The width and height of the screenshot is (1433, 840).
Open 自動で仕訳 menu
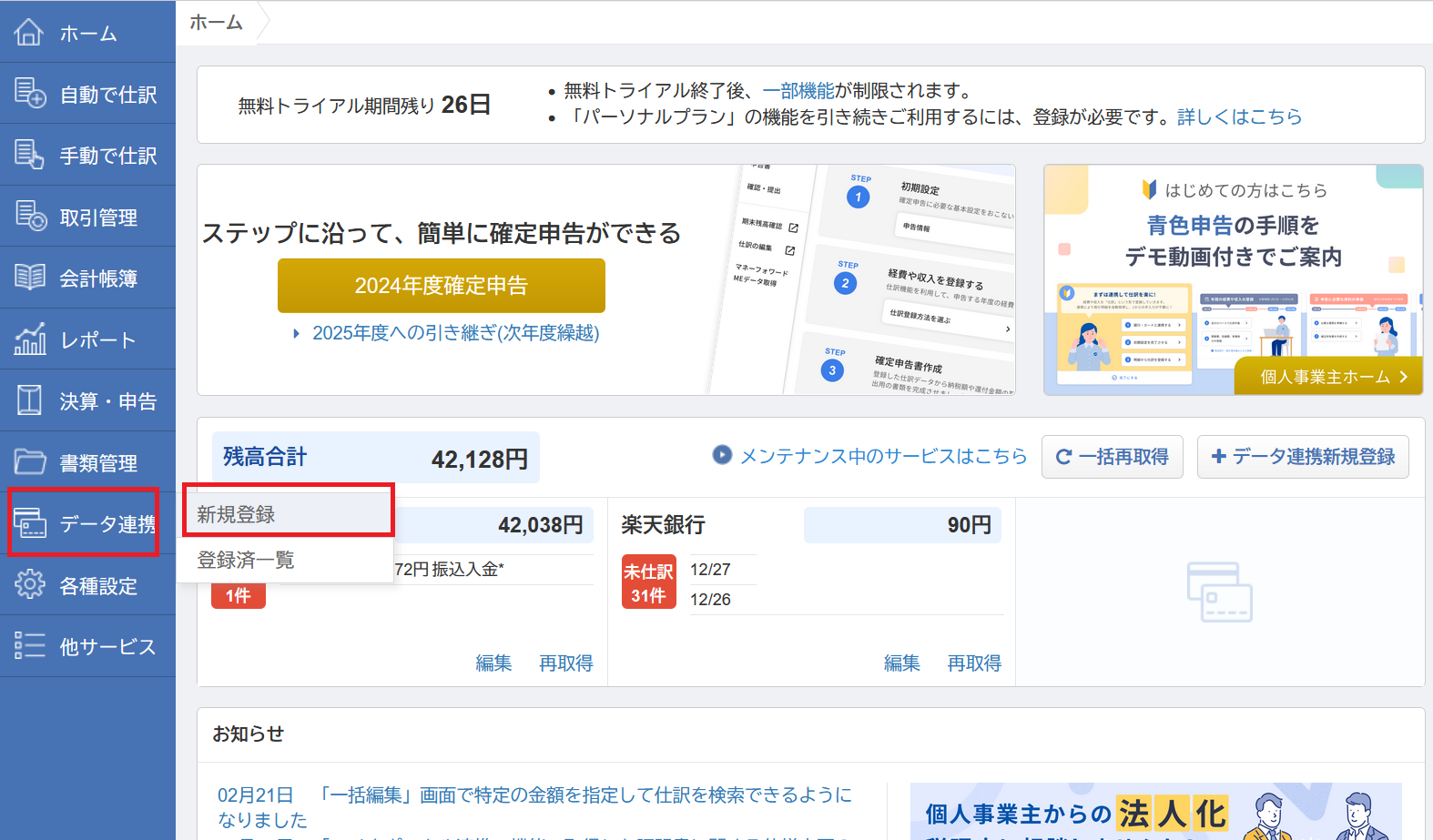pyautogui.click(x=87, y=94)
